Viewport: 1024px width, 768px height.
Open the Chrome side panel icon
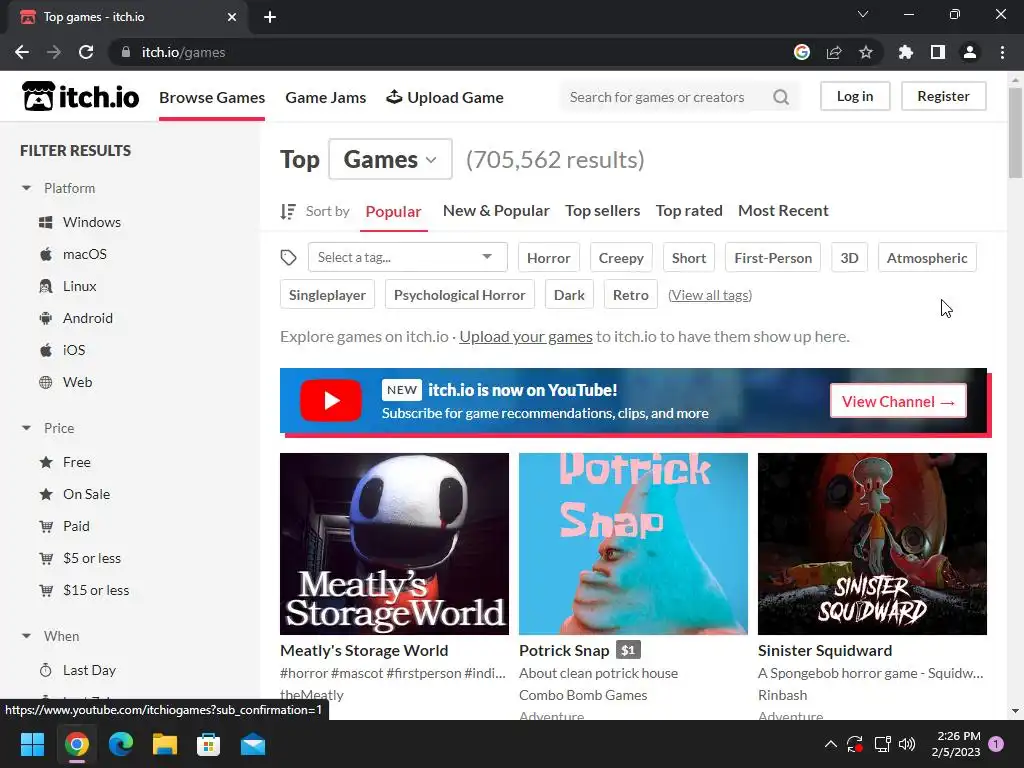point(938,52)
